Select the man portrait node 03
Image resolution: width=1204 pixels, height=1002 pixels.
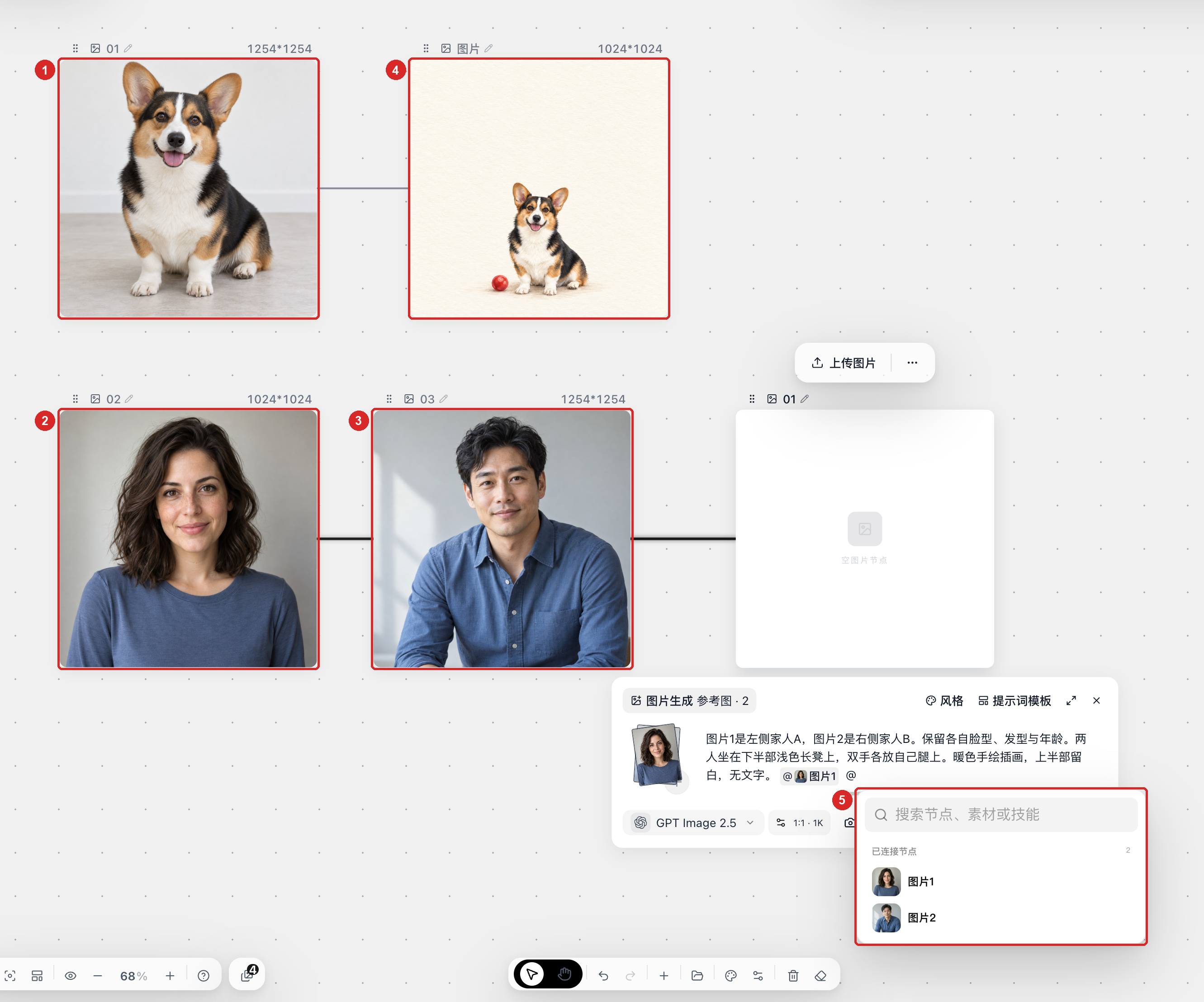[x=502, y=539]
